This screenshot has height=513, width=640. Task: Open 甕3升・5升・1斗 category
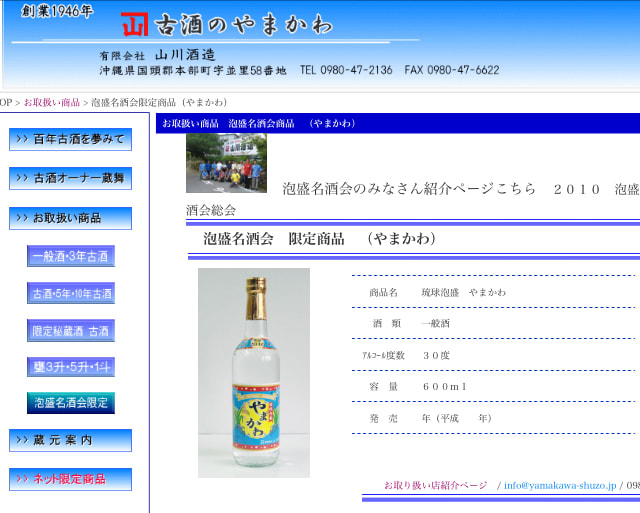pyautogui.click(x=71, y=367)
